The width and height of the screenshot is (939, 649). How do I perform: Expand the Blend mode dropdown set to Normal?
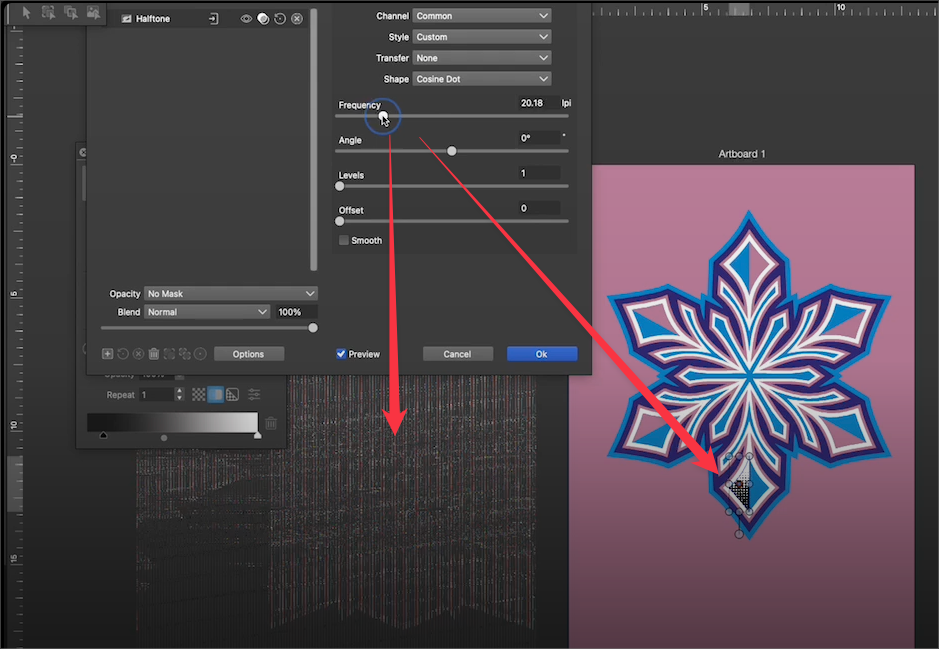(x=207, y=312)
